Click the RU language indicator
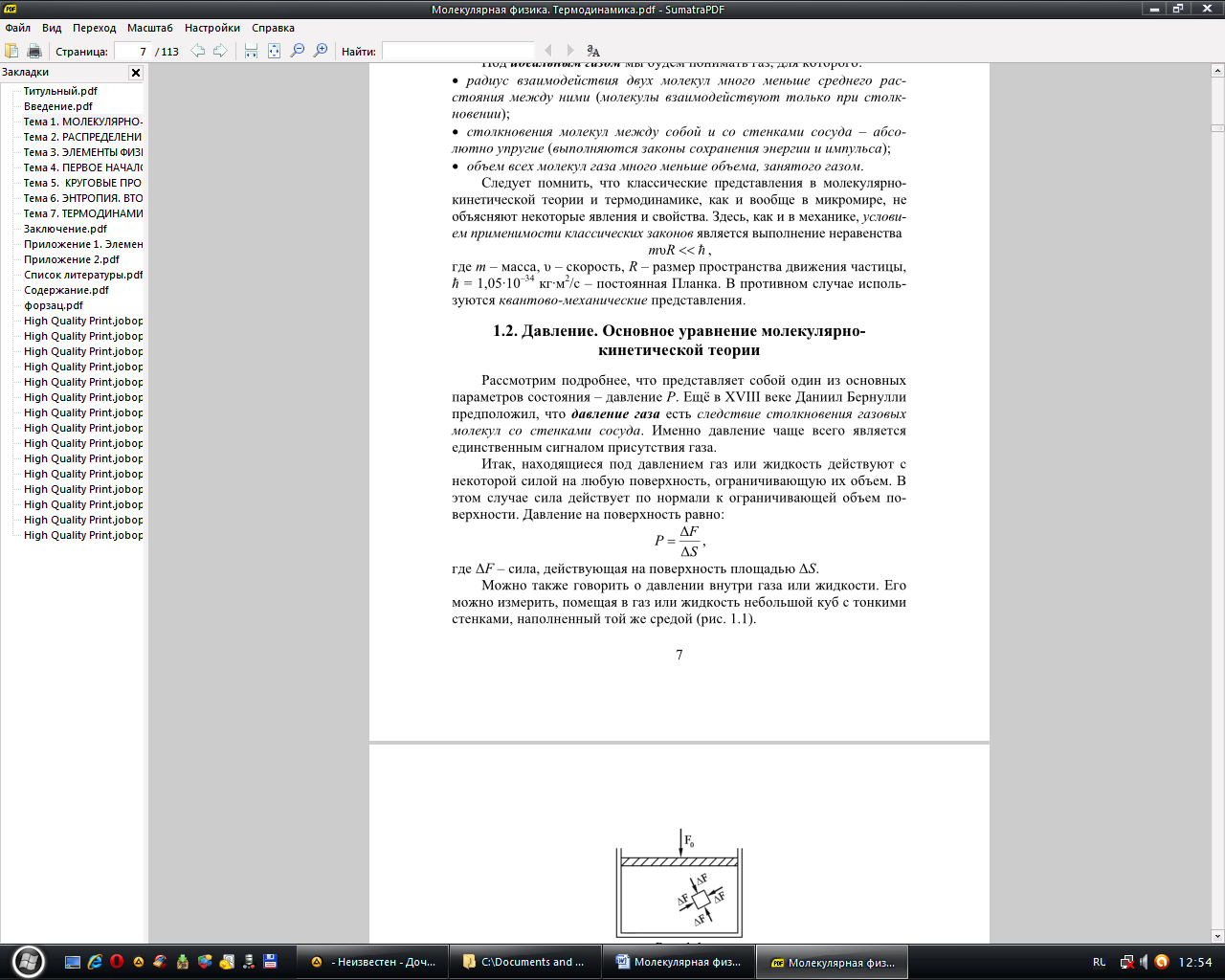 coord(1099,962)
